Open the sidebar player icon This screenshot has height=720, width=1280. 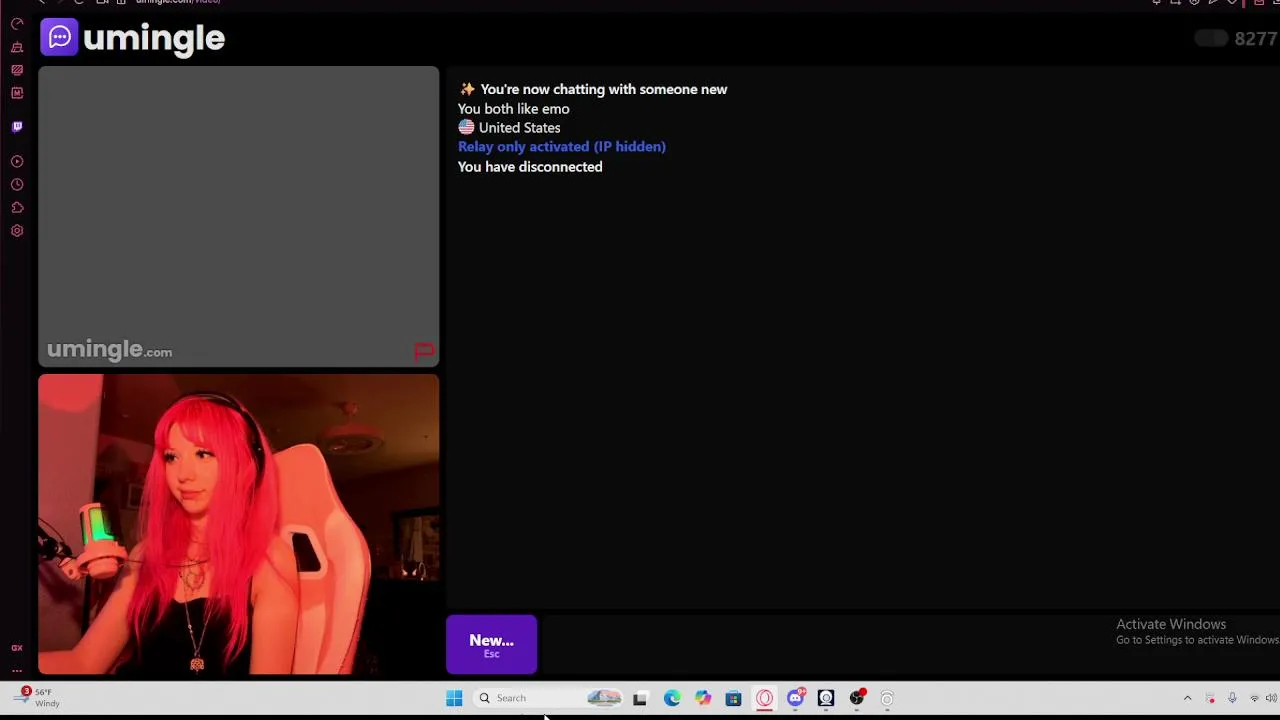pos(17,162)
